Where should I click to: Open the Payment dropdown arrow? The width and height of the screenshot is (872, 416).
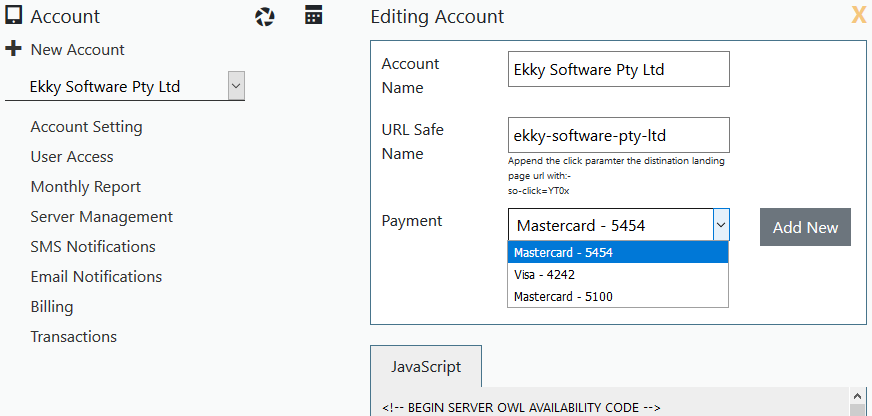tap(721, 225)
